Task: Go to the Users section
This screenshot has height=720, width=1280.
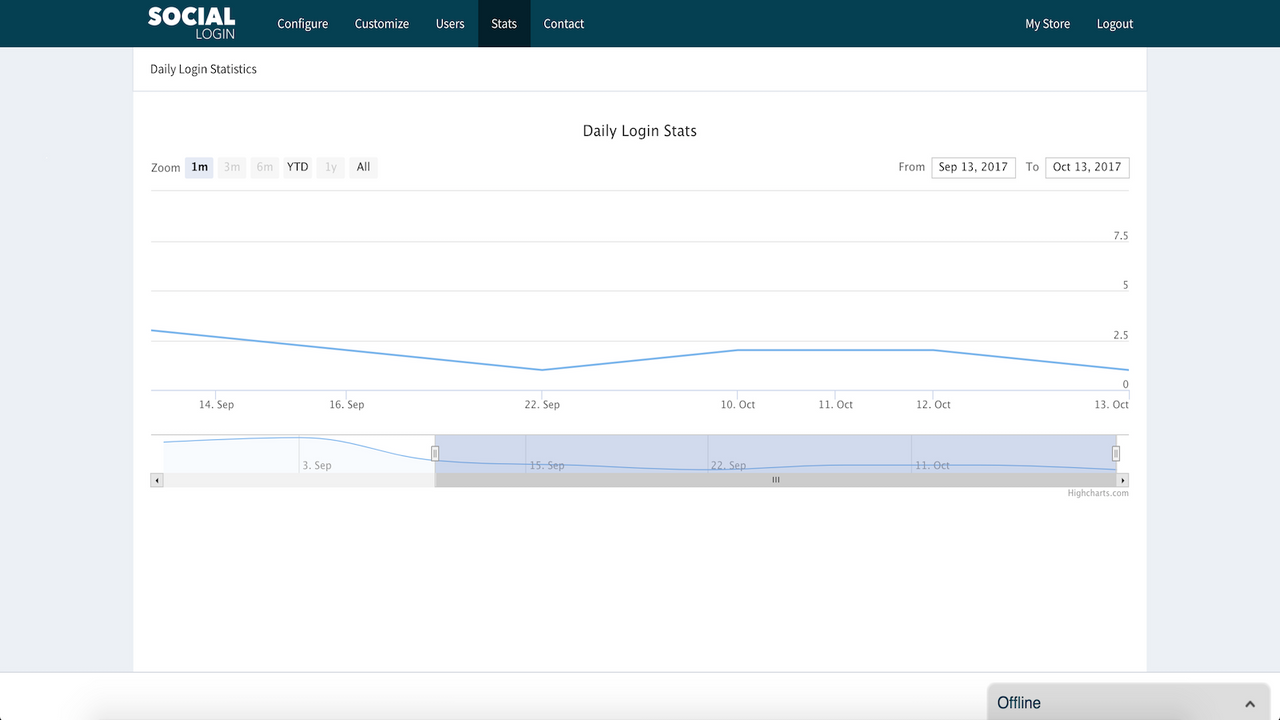Action: click(x=450, y=23)
